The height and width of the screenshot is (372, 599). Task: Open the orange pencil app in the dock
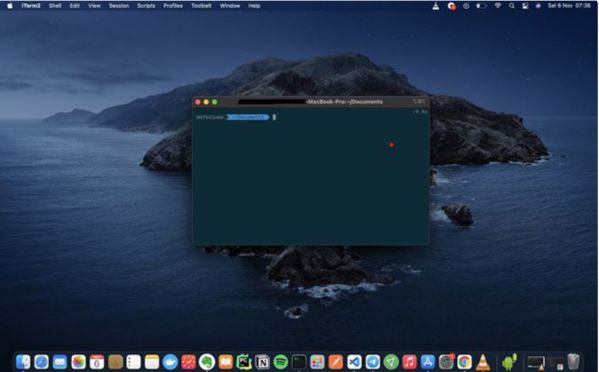pos(336,361)
